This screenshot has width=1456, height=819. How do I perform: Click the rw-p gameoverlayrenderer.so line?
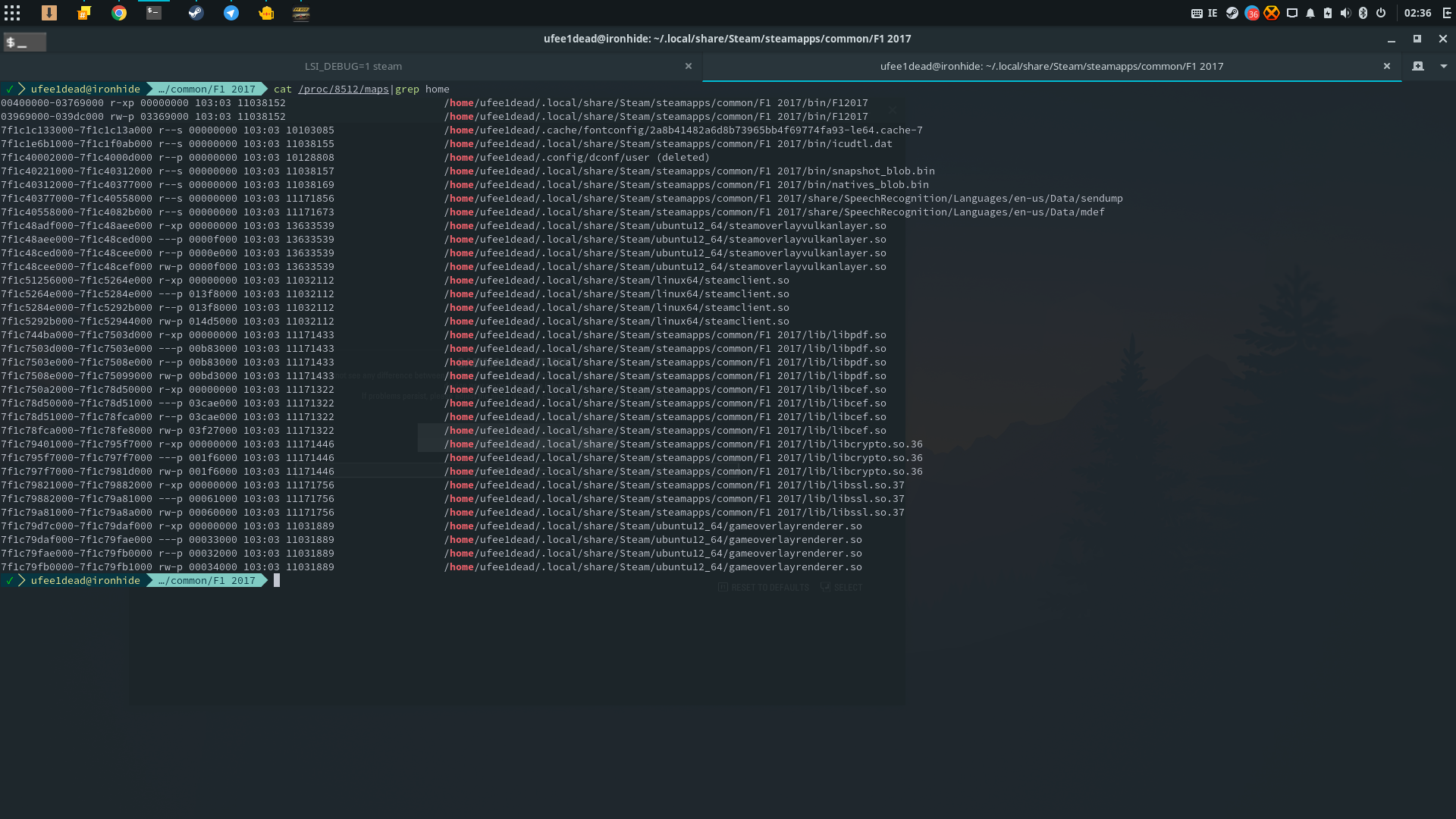tap(431, 566)
